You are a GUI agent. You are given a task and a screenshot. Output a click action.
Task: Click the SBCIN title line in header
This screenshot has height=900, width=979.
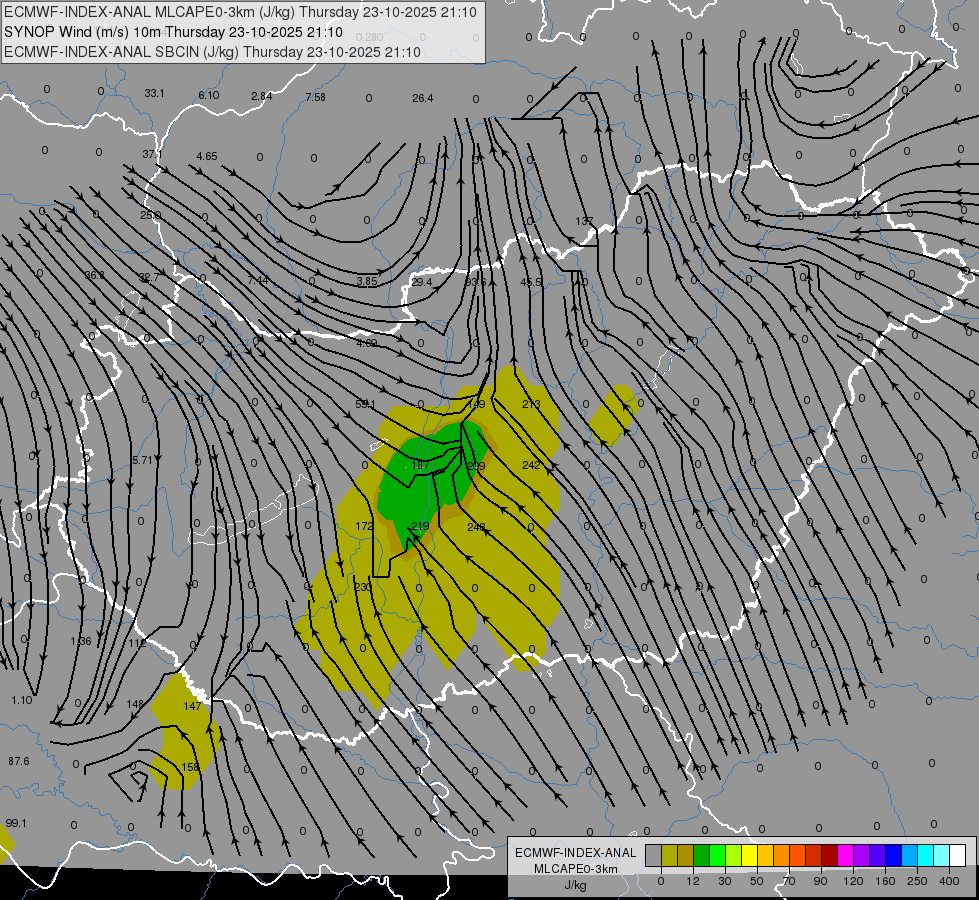coord(212,52)
